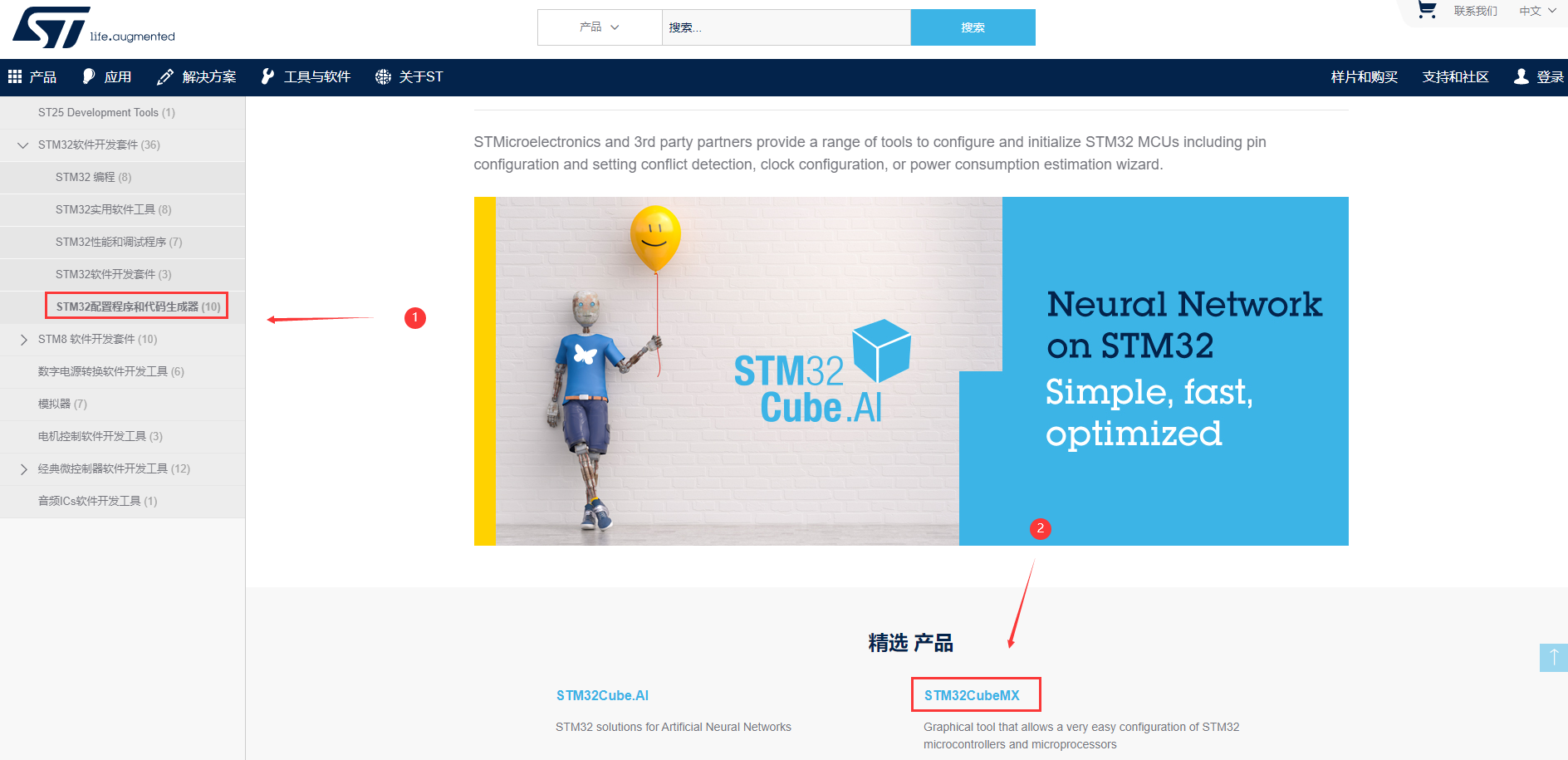This screenshot has height=760, width=1568.
Task: Open the 中文 language dropdown
Action: (1537, 11)
